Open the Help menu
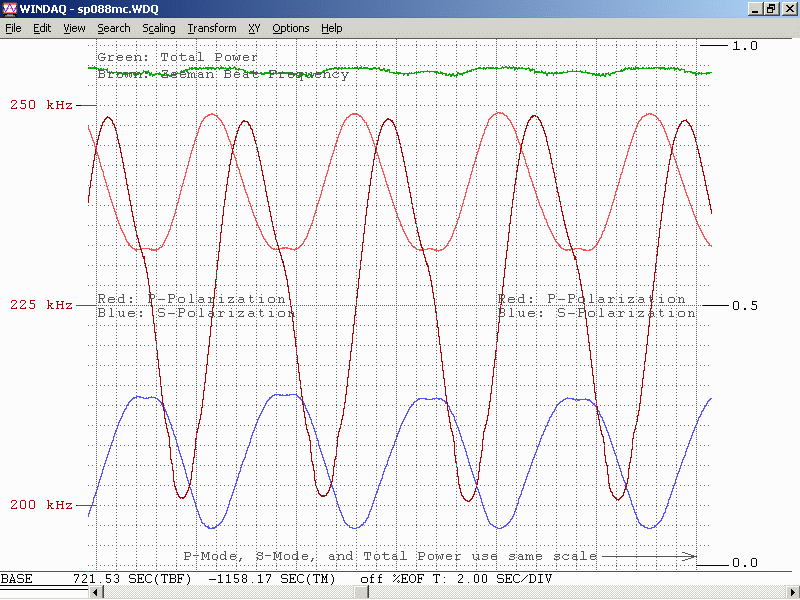The width and height of the screenshot is (800, 600). click(332, 28)
